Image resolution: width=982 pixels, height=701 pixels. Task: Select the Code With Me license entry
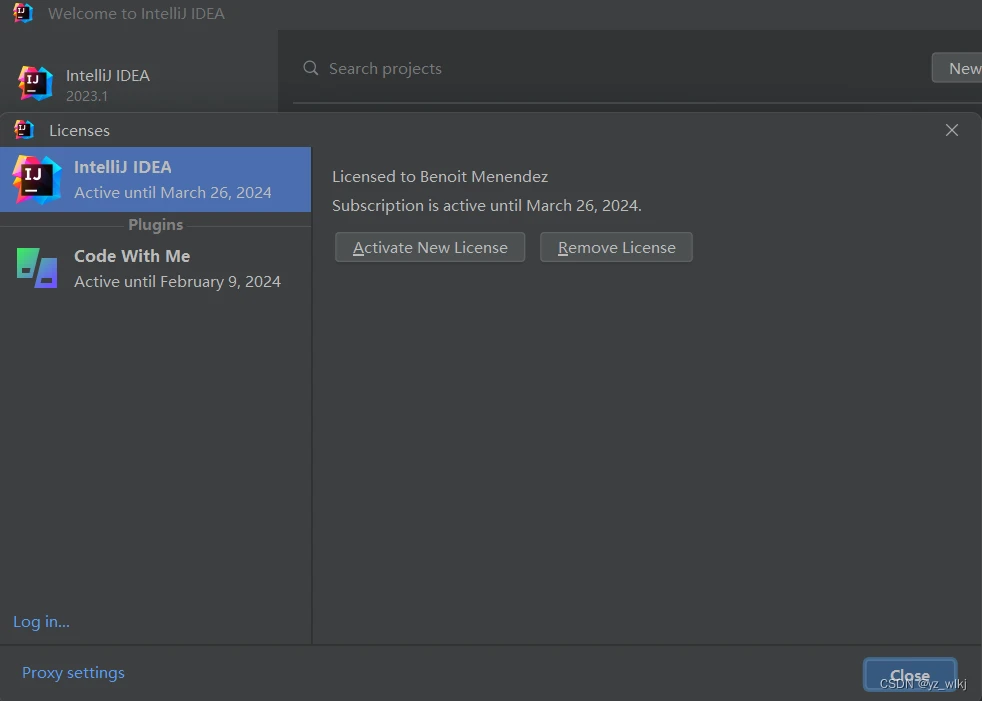click(176, 268)
